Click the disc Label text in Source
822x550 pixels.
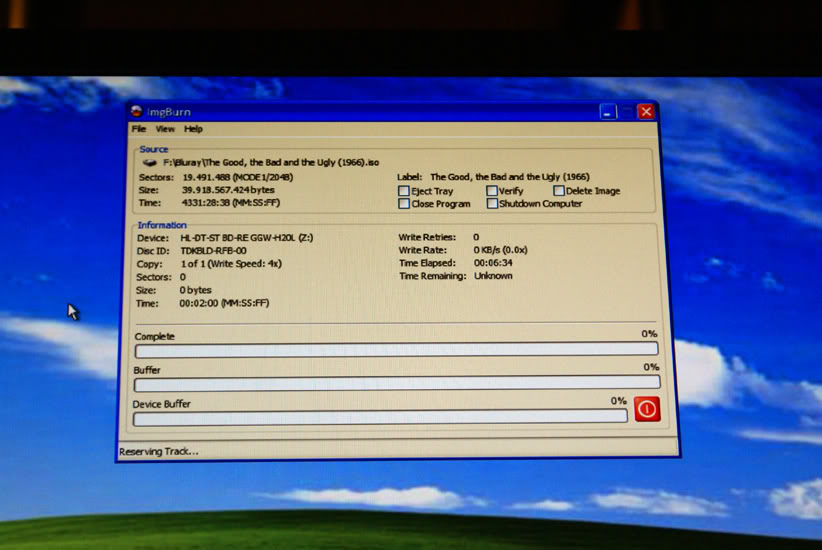point(509,177)
